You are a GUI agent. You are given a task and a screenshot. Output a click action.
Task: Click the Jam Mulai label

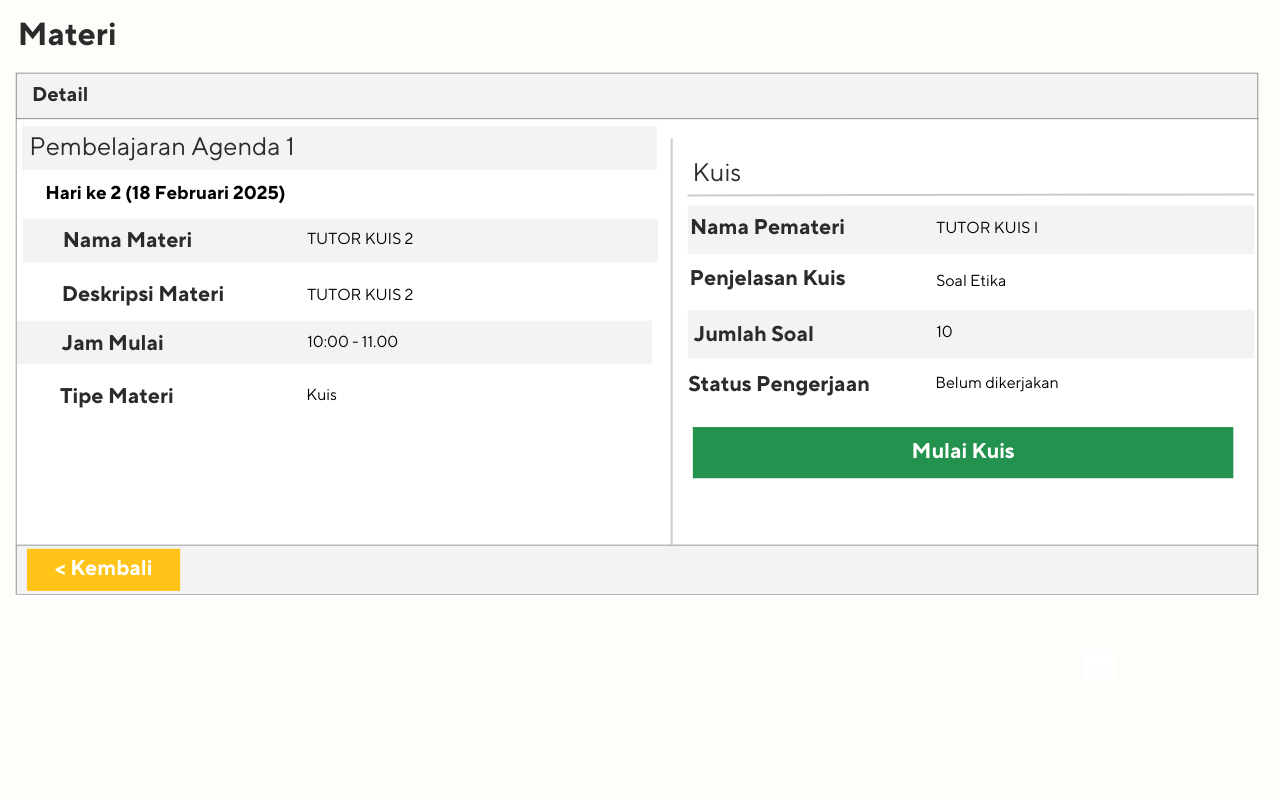[112, 343]
